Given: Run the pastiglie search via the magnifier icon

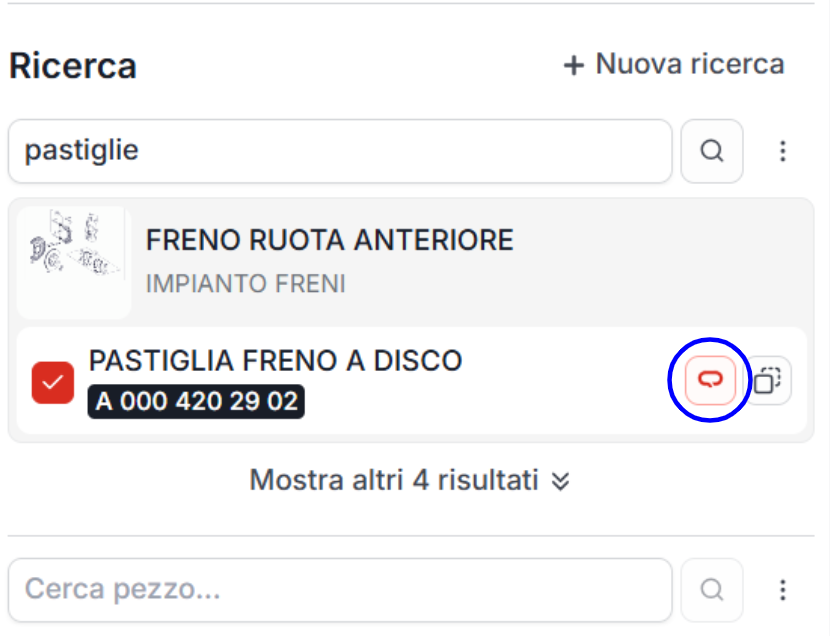Looking at the screenshot, I should click(711, 151).
